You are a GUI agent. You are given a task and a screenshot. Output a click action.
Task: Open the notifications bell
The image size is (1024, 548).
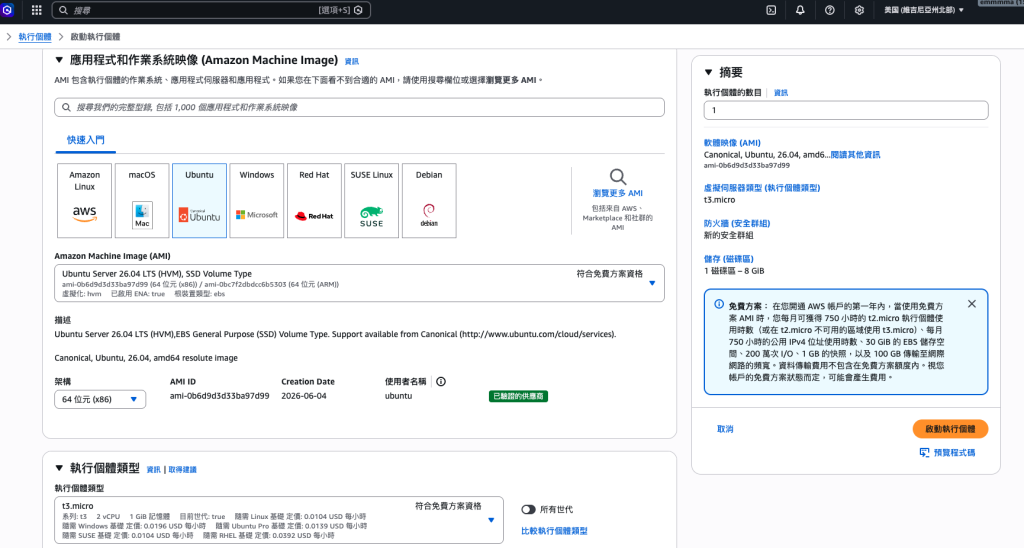(x=800, y=10)
